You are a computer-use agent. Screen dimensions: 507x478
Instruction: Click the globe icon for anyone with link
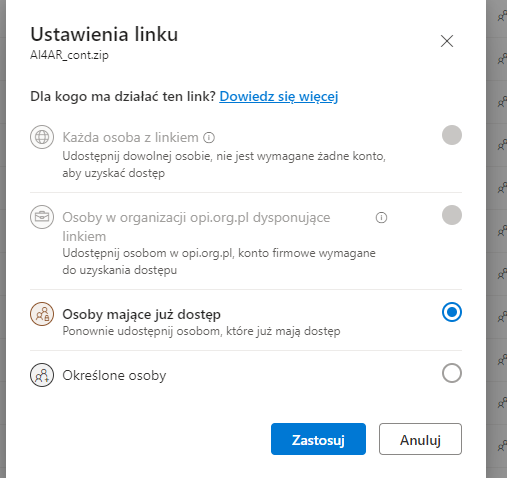42,137
